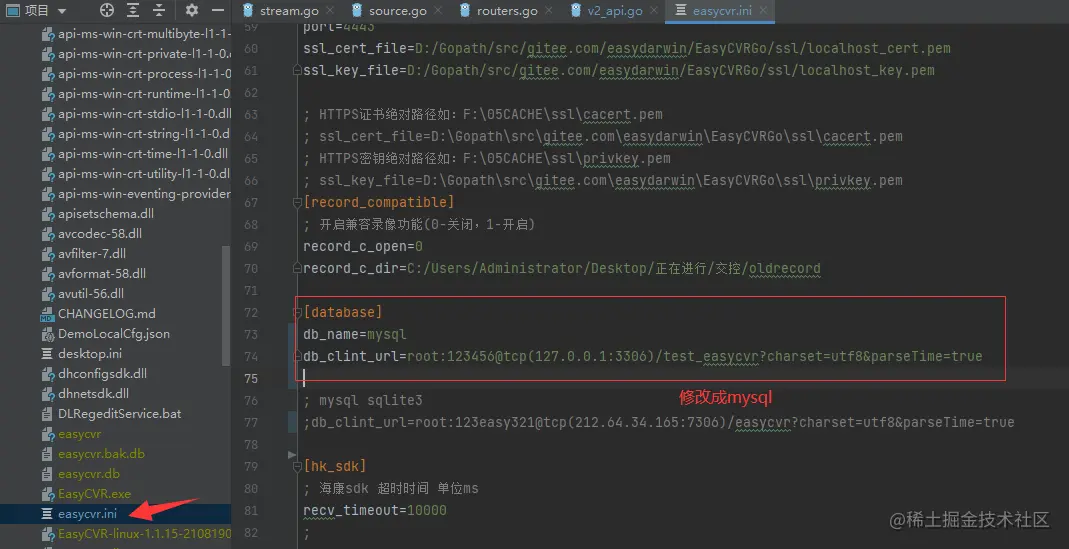Close the v2_api.go tab
This screenshot has height=549, width=1069.
pos(654,10)
